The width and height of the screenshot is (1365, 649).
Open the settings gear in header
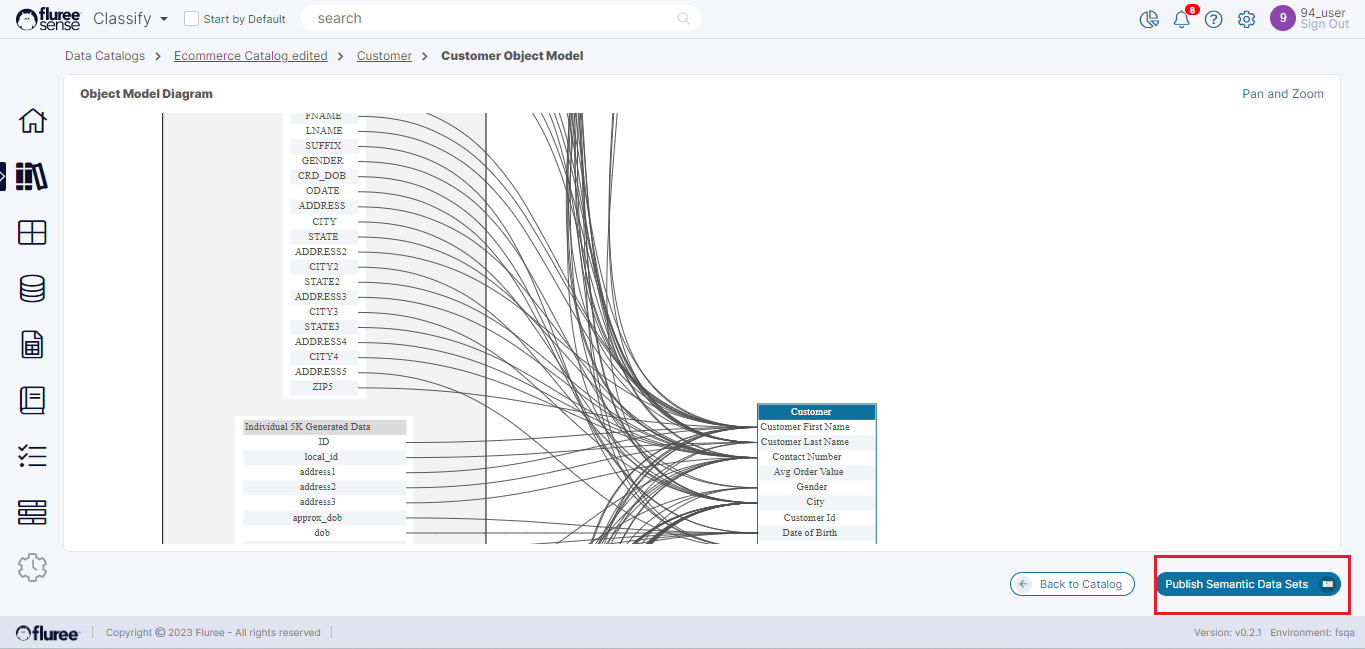coord(1246,19)
